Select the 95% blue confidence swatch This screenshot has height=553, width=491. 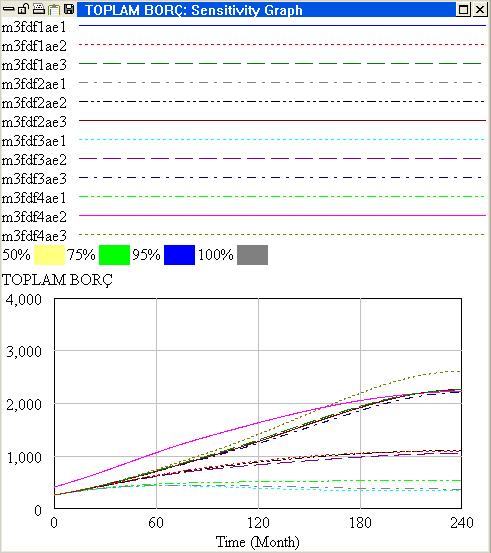click(180, 255)
